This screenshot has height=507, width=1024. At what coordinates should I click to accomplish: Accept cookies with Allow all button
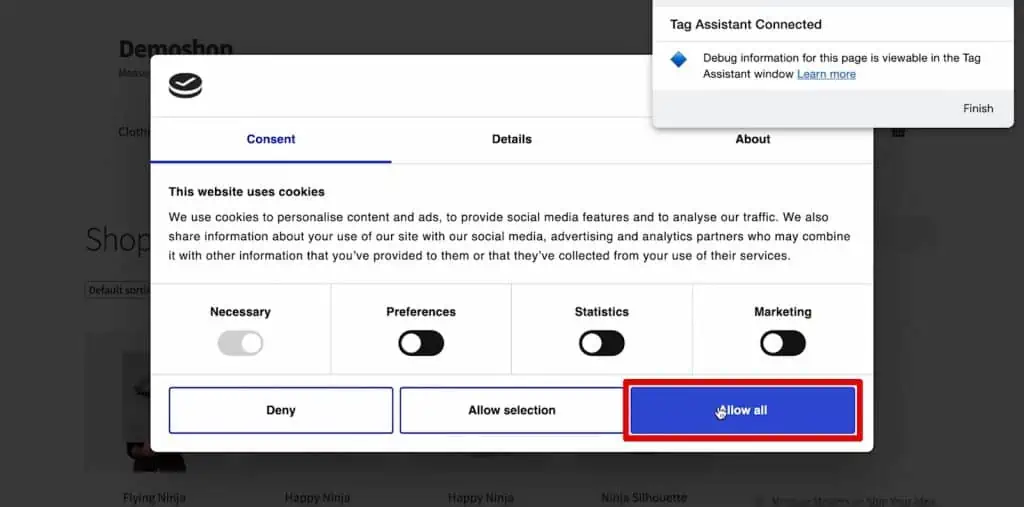coord(742,410)
